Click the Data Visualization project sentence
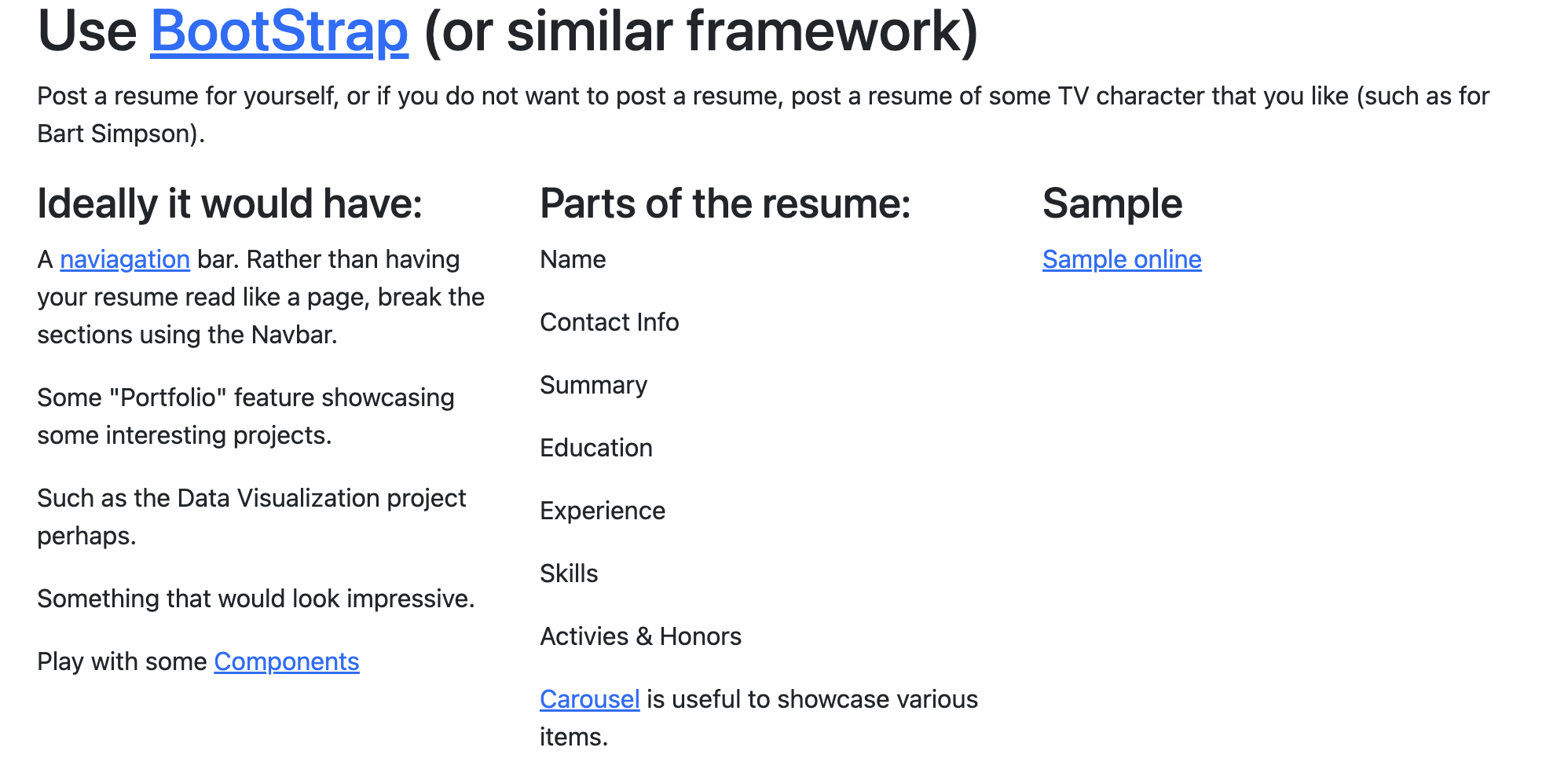The width and height of the screenshot is (1546, 784). point(251,499)
